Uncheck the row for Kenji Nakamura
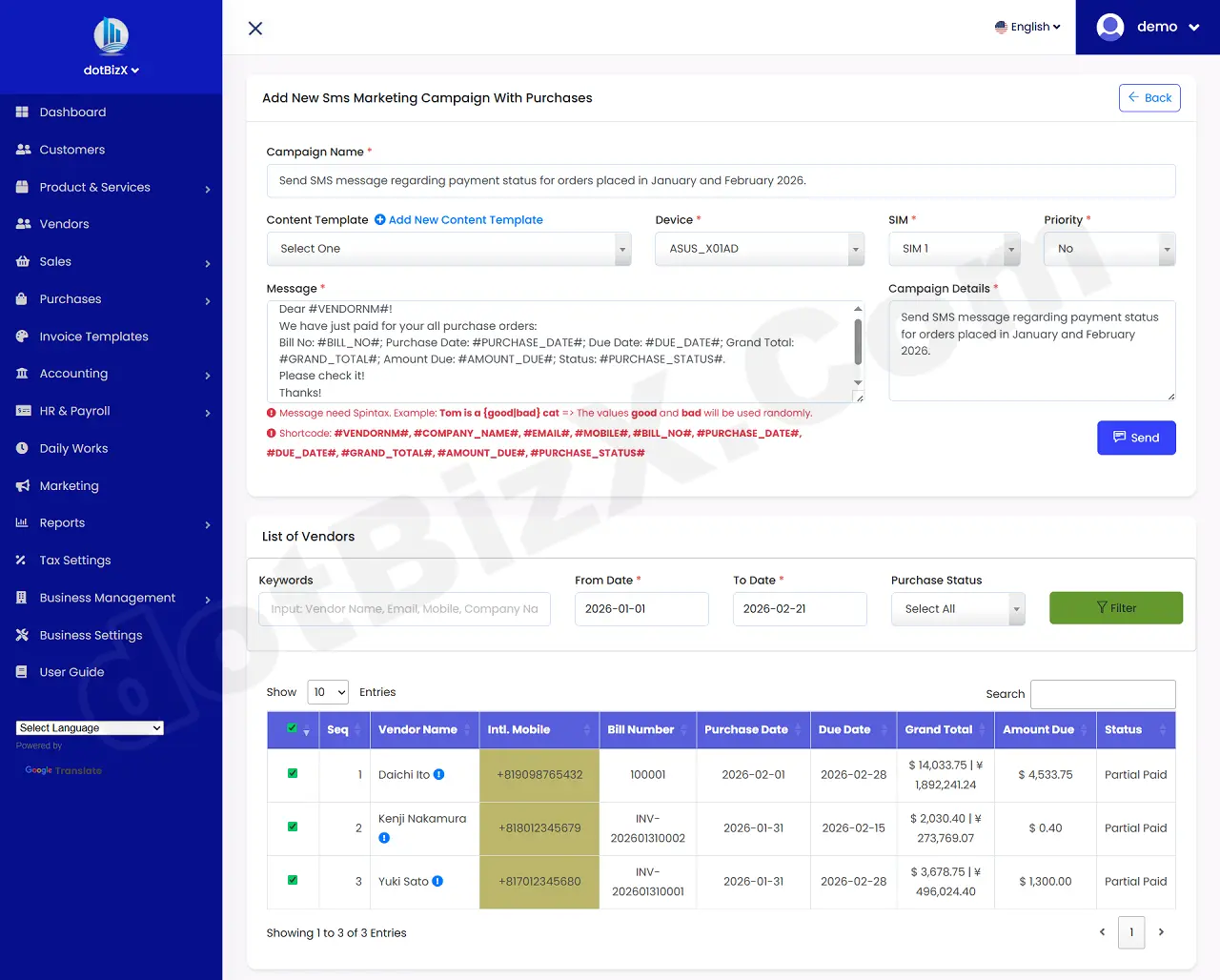The height and width of the screenshot is (980, 1220). [292, 827]
